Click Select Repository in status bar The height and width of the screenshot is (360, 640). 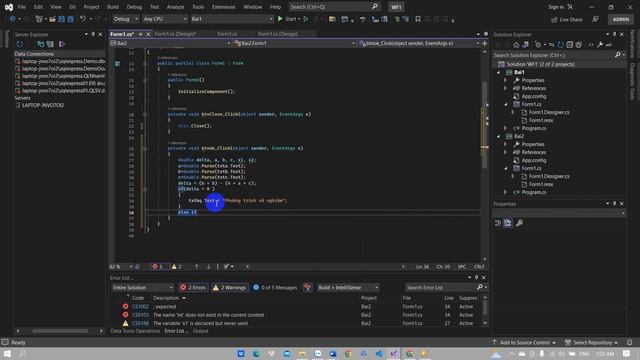point(592,342)
